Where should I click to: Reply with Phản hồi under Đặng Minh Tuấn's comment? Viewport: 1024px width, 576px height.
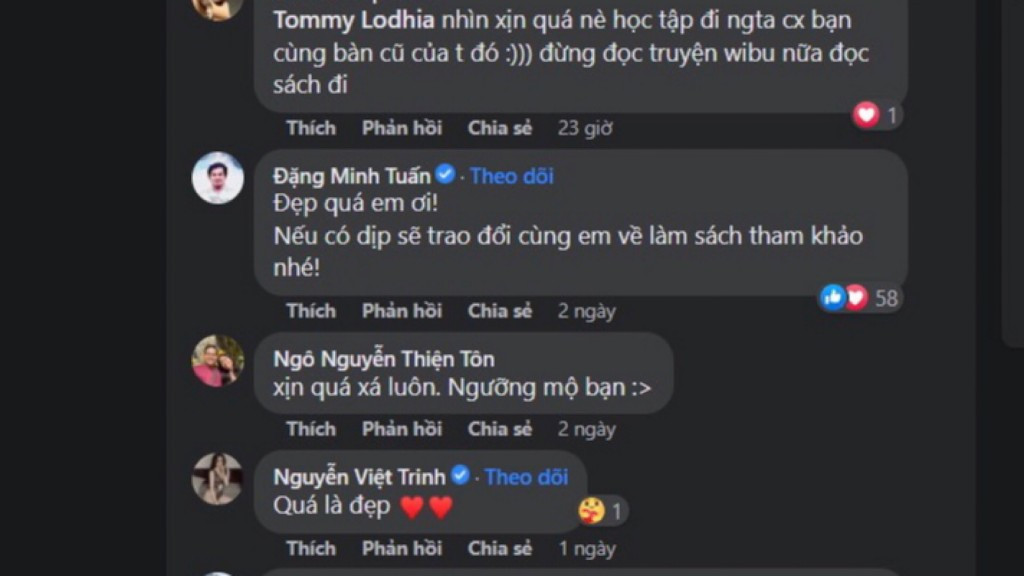click(401, 310)
